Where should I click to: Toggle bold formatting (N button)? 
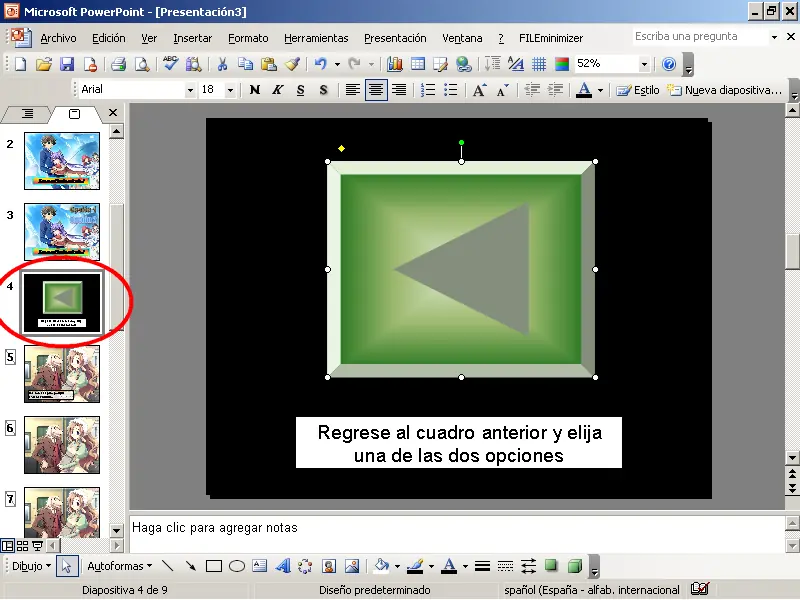(x=255, y=90)
